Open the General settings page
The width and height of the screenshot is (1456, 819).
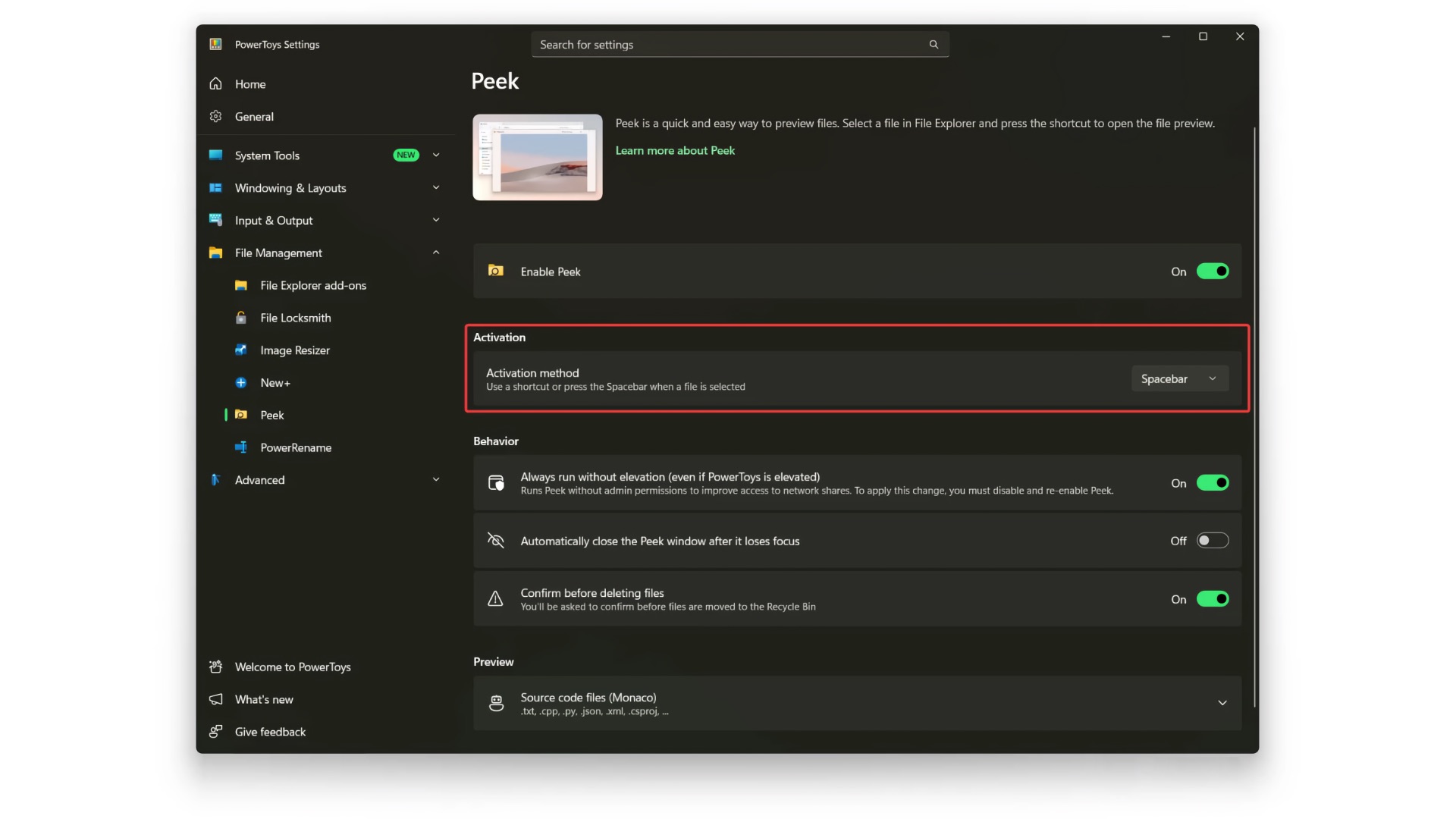pyautogui.click(x=255, y=116)
